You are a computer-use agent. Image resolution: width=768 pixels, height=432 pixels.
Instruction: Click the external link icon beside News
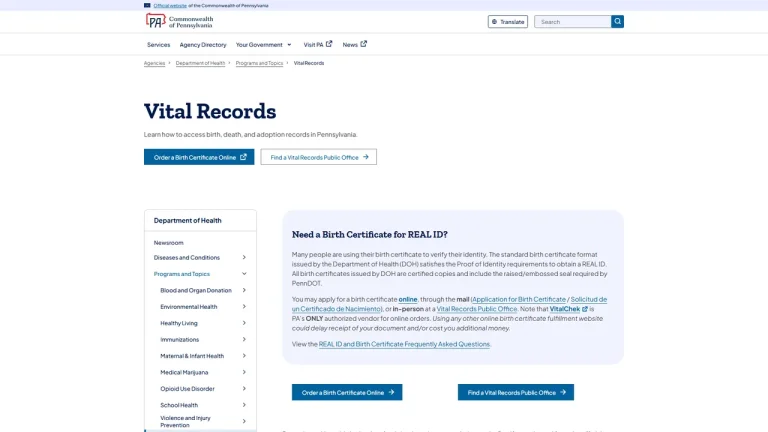363,44
